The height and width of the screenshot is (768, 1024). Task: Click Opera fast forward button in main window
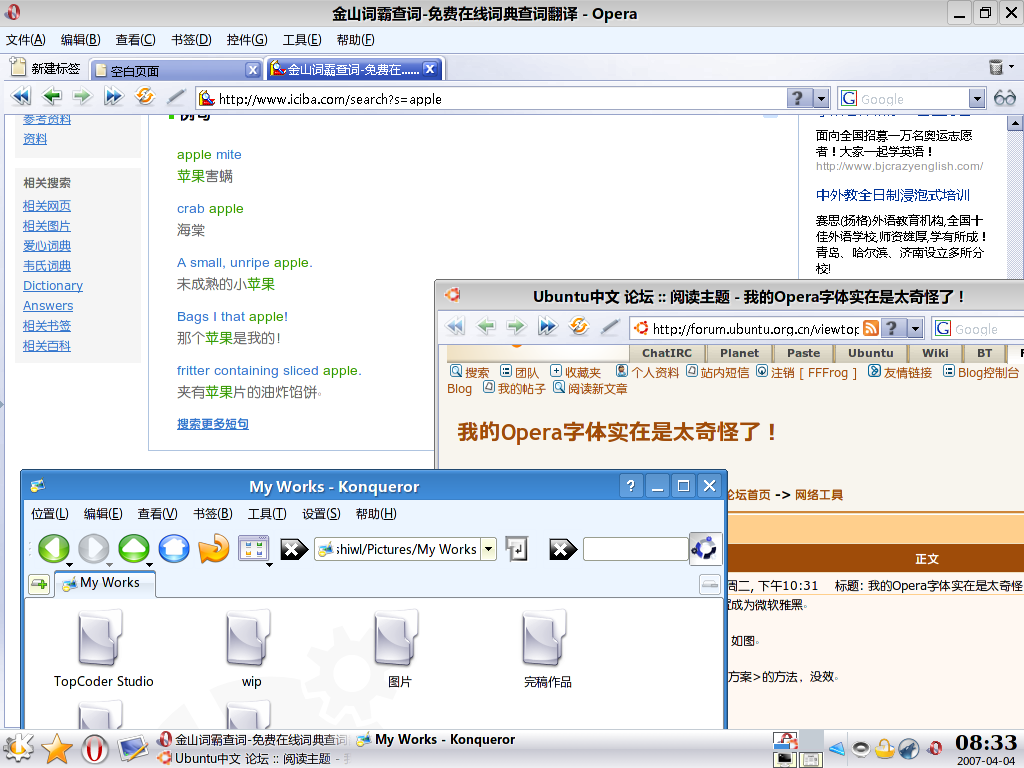(x=114, y=97)
